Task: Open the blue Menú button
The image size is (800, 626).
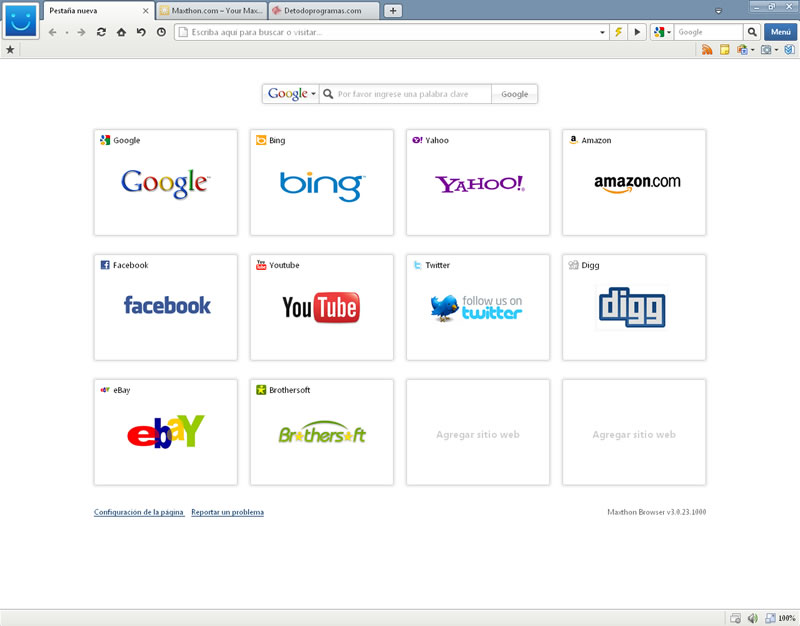Action: click(781, 32)
